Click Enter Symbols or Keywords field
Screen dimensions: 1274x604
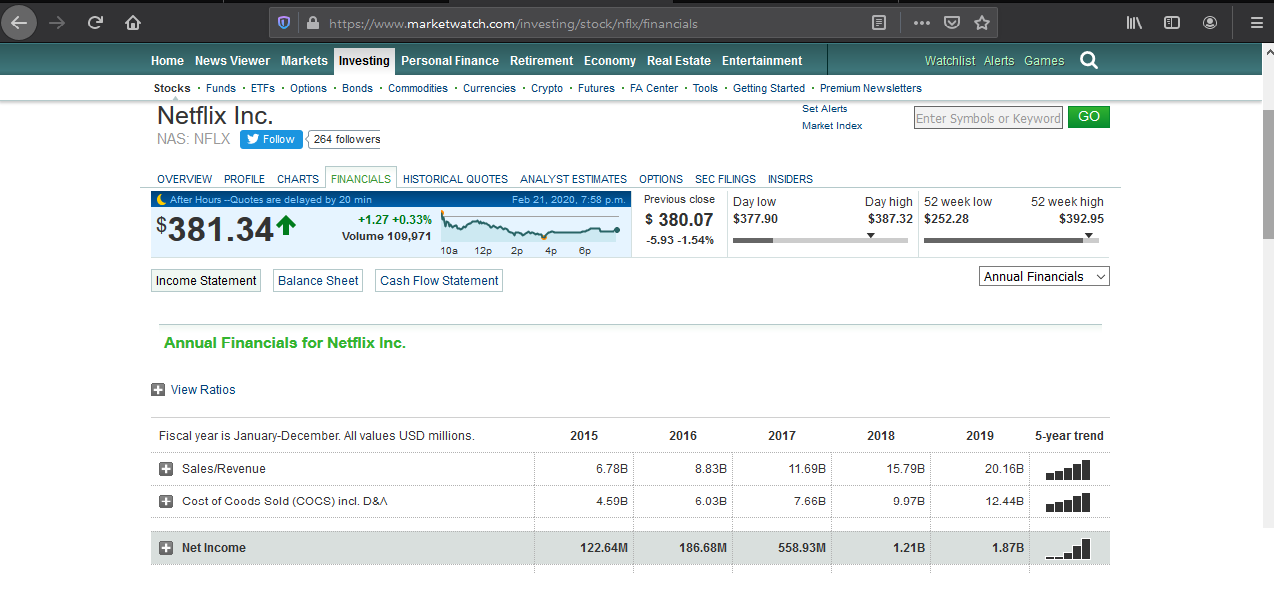(988, 118)
